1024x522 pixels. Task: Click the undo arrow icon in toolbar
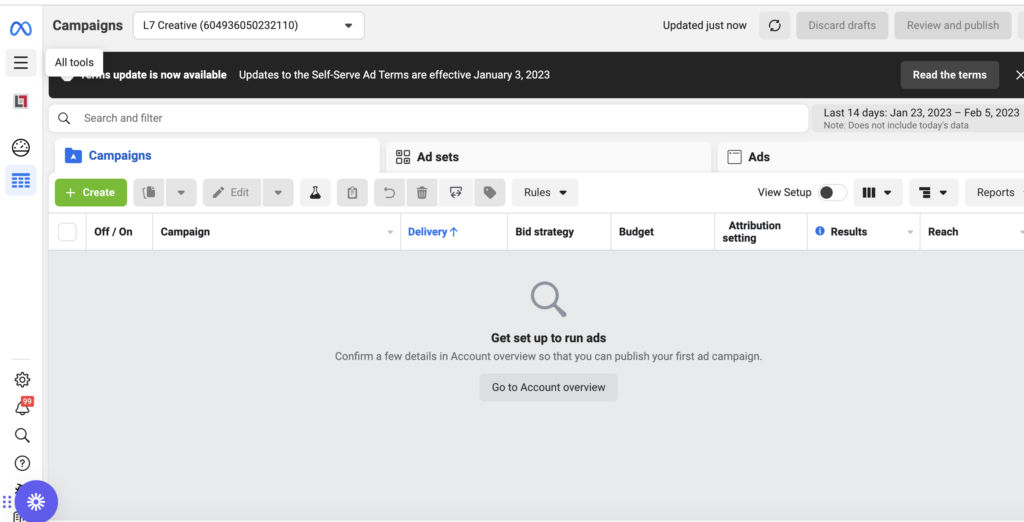tap(389, 193)
